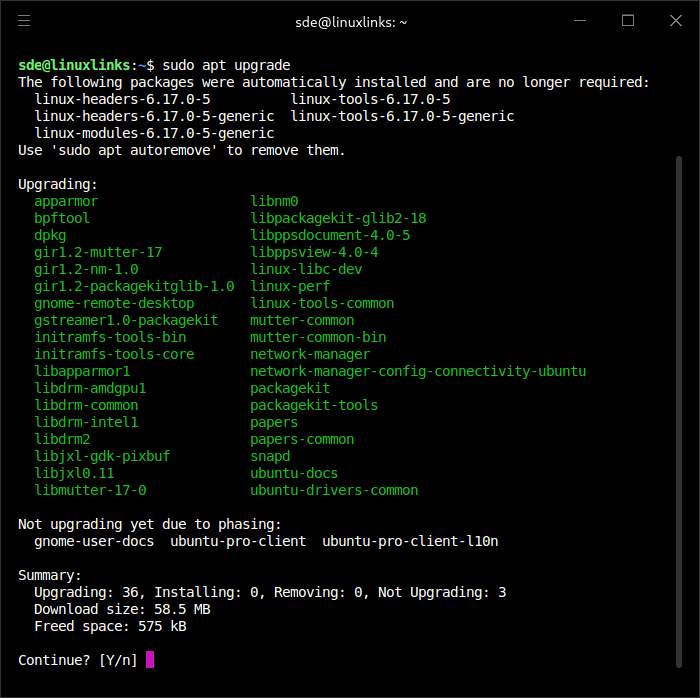The width and height of the screenshot is (700, 698).
Task: Open the terminal hamburger menu
Action: (x=24, y=20)
